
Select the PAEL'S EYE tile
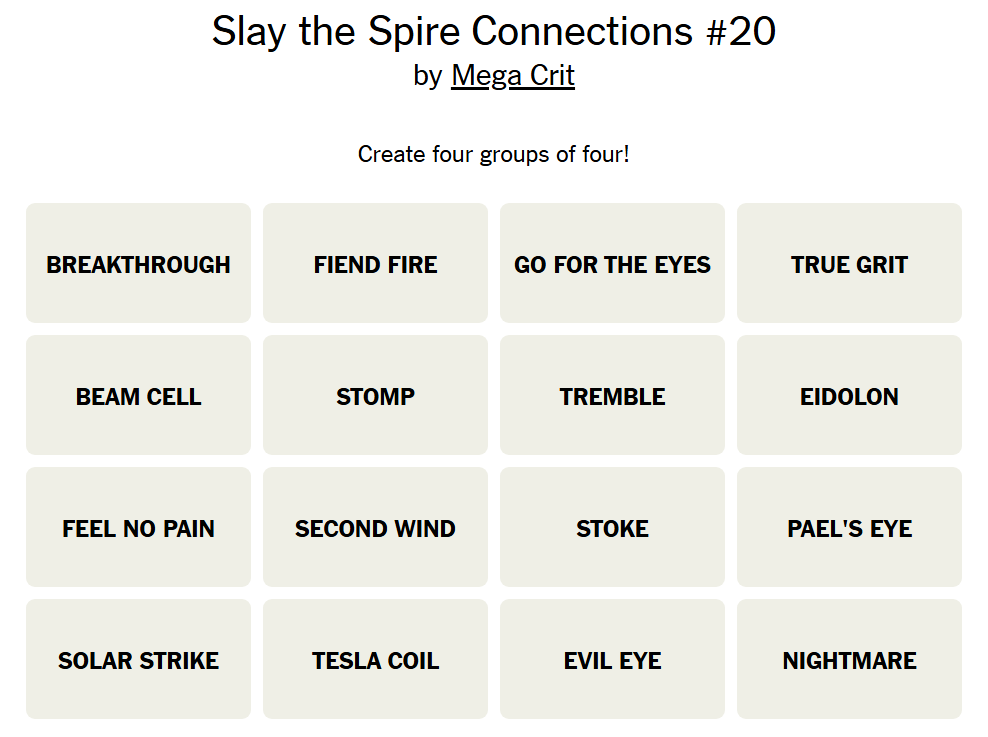click(x=849, y=528)
